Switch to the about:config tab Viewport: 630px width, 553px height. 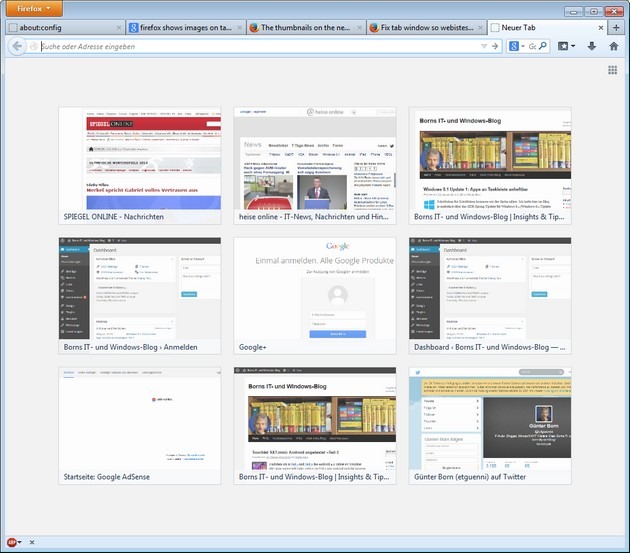(x=62, y=28)
